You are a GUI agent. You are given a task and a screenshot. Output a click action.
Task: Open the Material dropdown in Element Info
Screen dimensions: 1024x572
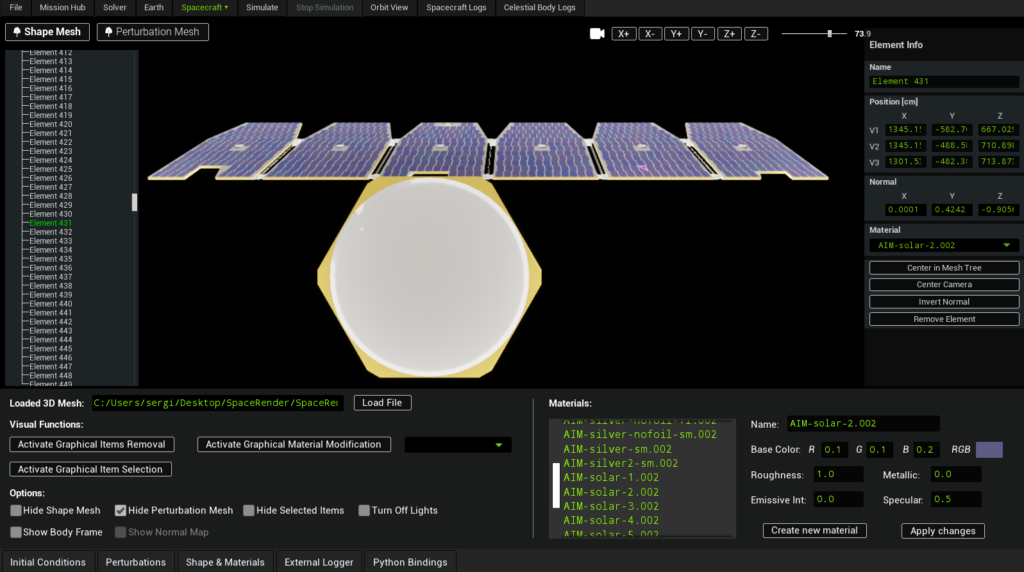tap(943, 245)
